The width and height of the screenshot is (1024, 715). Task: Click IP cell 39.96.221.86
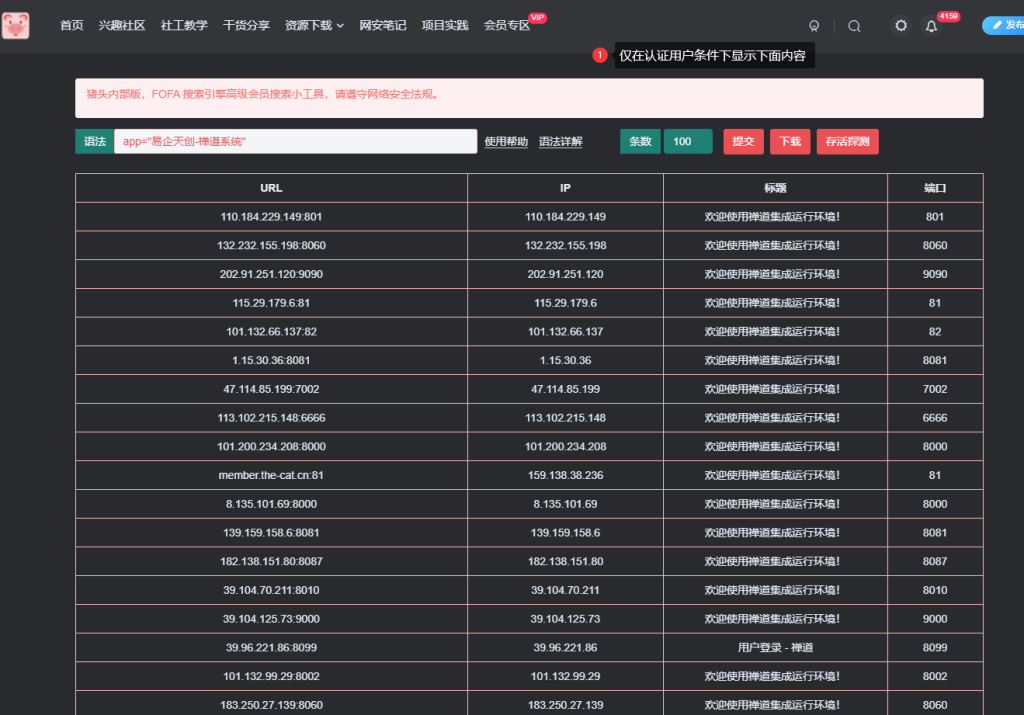click(565, 648)
